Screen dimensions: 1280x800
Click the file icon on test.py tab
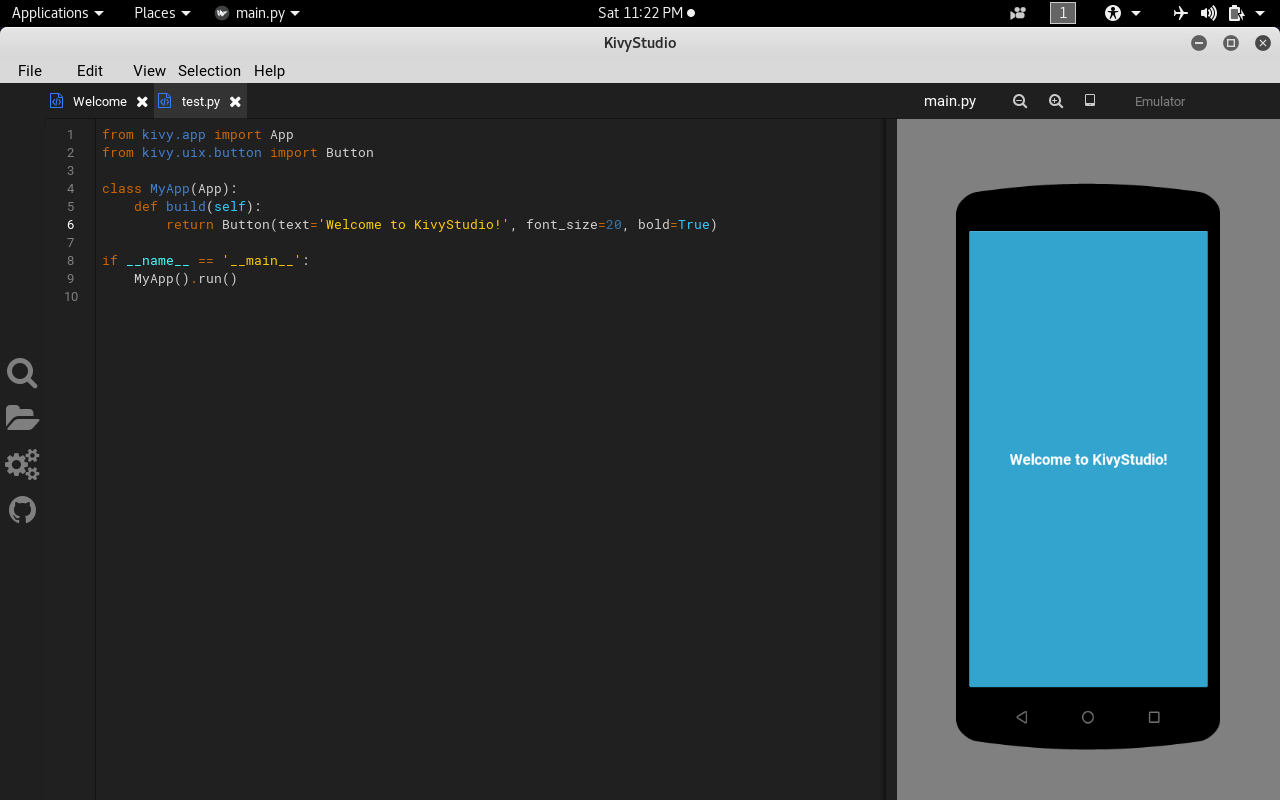(x=165, y=101)
